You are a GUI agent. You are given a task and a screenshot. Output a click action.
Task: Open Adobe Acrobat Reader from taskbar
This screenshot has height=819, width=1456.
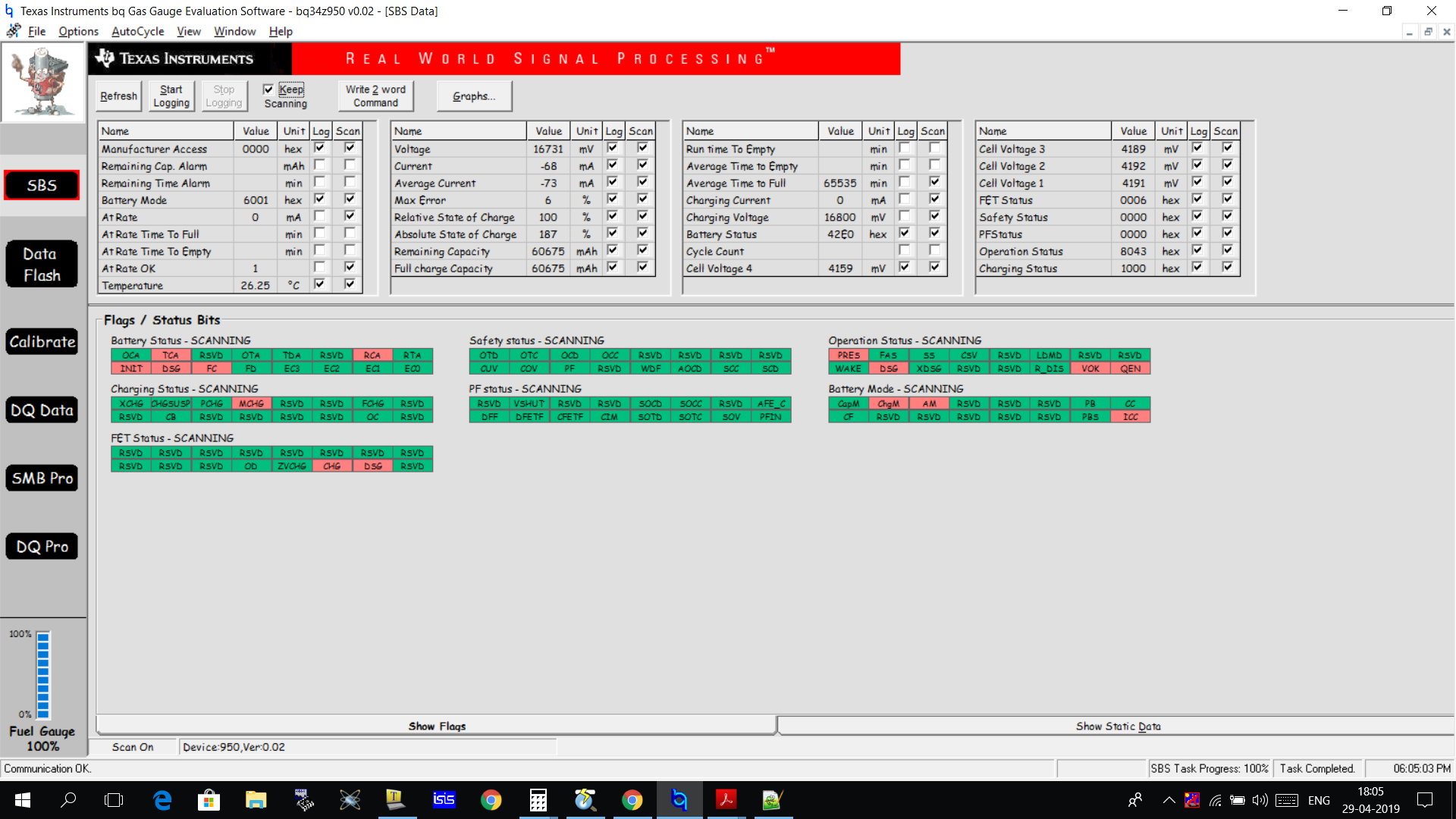pyautogui.click(x=726, y=800)
